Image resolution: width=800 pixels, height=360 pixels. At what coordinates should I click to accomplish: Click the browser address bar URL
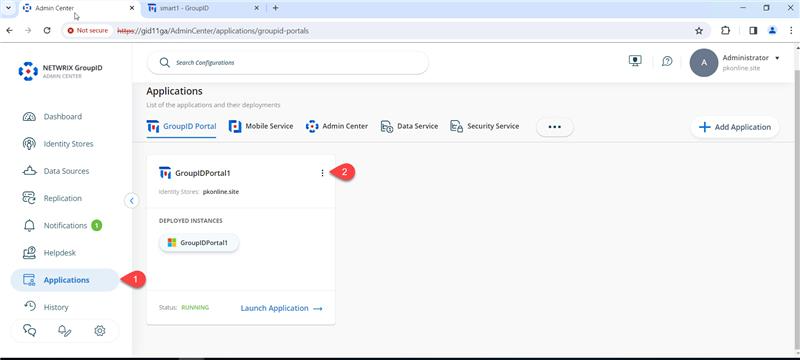[213, 31]
